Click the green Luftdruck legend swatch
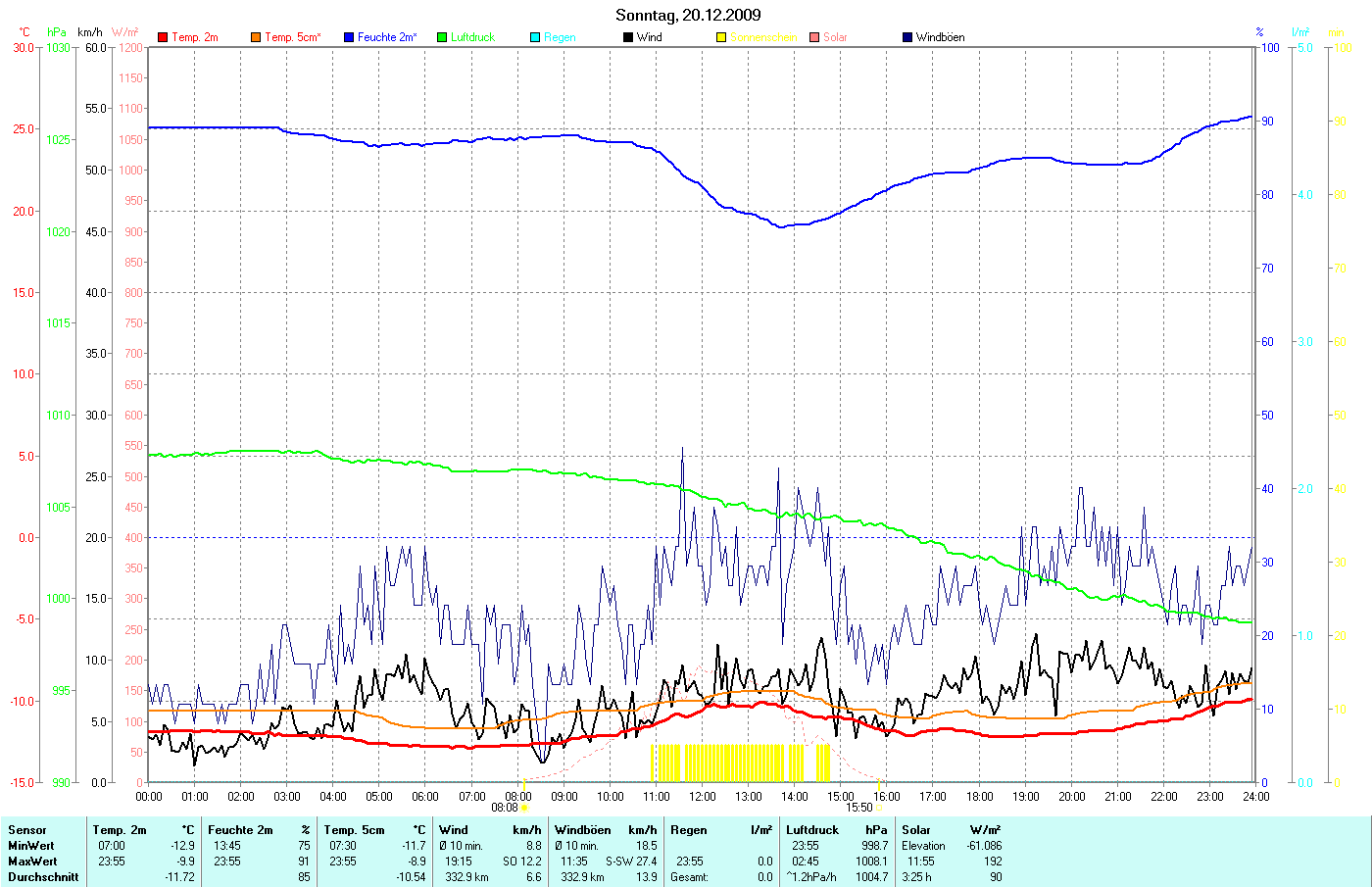The height and width of the screenshot is (887, 1372). coord(442,37)
